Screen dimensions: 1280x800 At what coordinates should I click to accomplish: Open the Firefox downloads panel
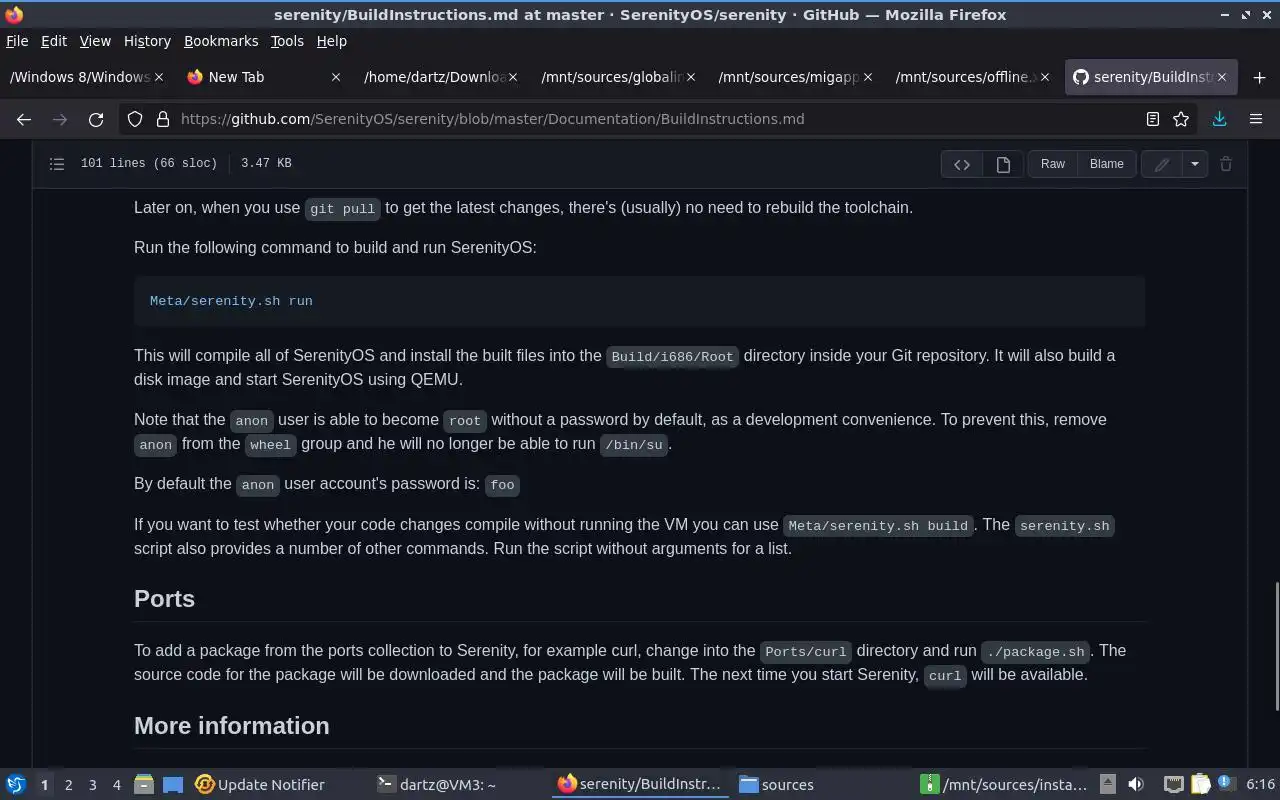(1219, 119)
